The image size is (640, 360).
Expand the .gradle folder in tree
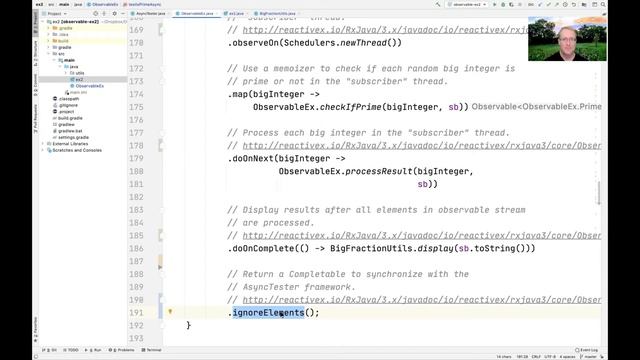coord(49,28)
